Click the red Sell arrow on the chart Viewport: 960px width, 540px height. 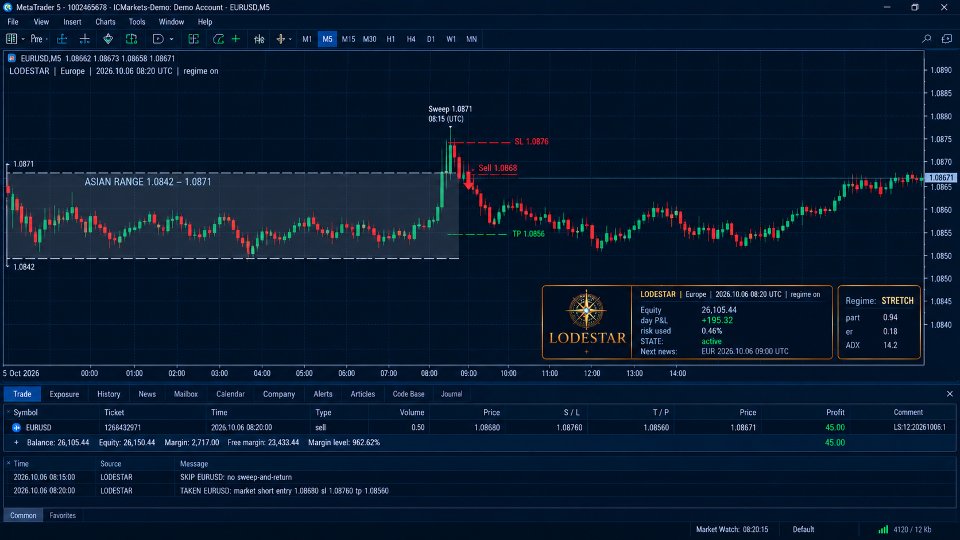coord(468,181)
